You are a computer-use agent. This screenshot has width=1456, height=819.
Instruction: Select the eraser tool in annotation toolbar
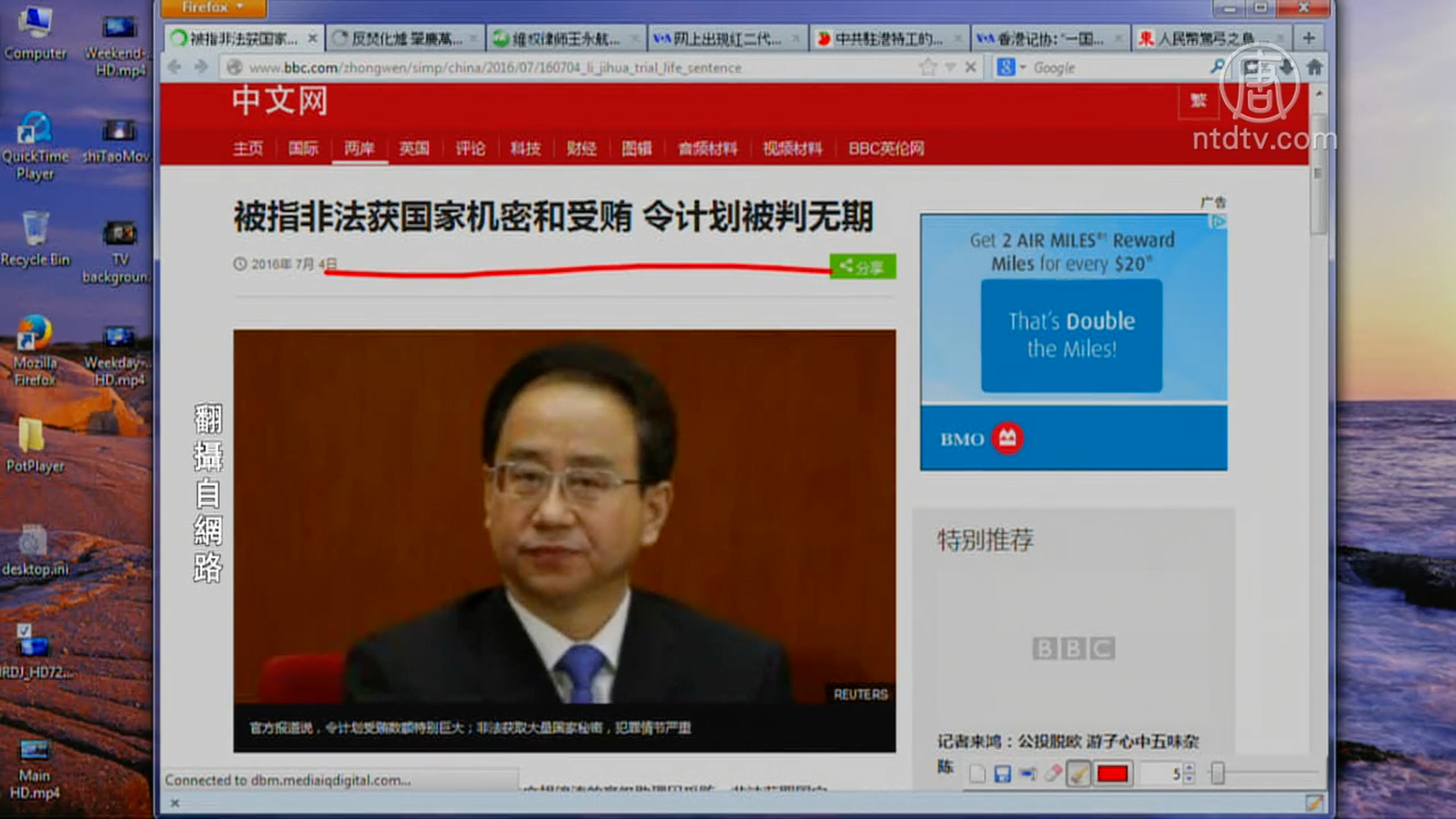(x=1053, y=773)
